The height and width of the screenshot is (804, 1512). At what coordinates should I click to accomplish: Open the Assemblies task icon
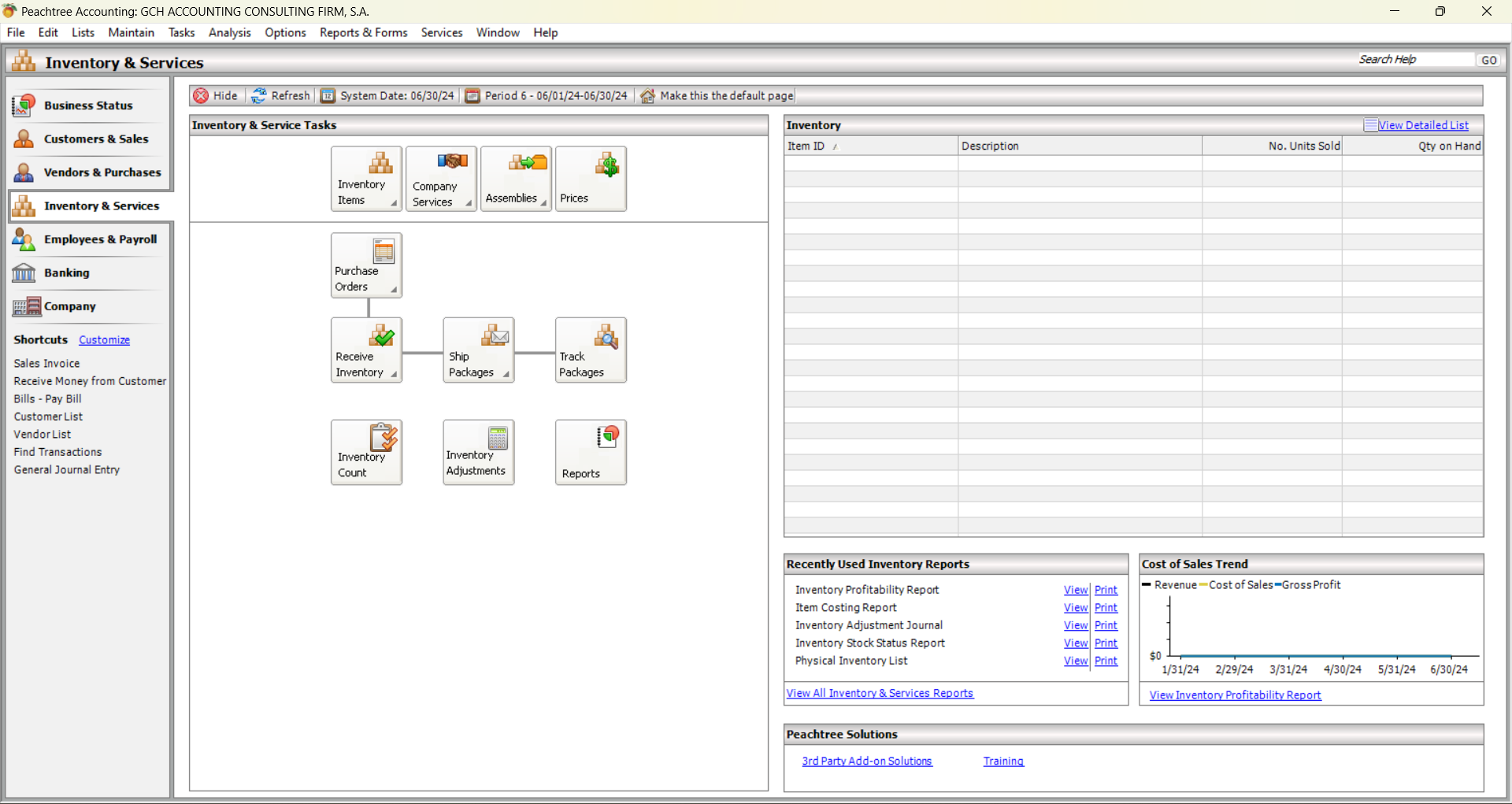point(516,179)
